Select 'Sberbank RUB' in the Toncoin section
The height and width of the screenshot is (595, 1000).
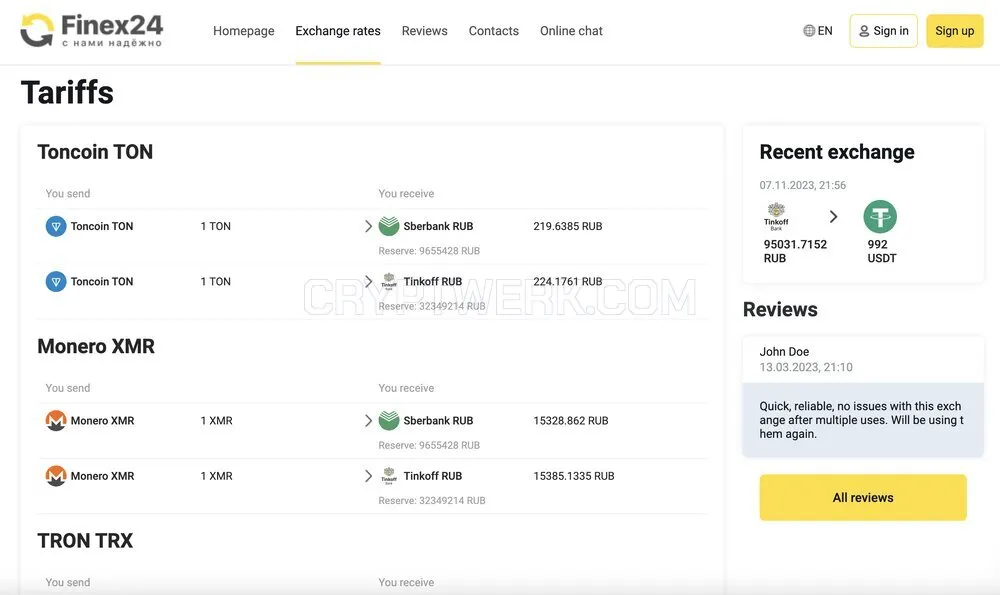pos(438,226)
